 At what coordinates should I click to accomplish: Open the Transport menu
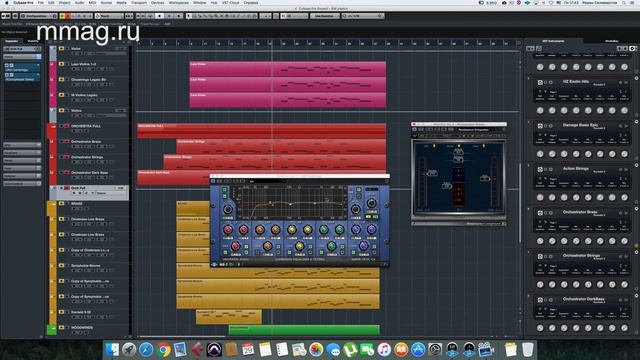point(139,2)
